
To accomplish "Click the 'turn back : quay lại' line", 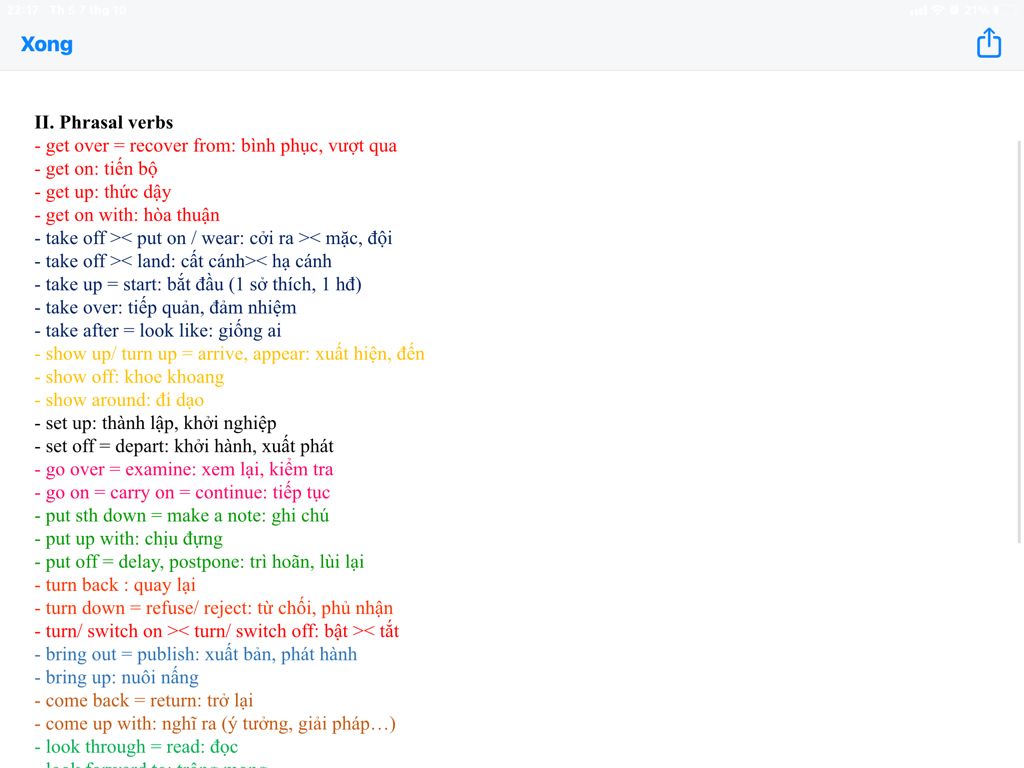I will point(115,585).
